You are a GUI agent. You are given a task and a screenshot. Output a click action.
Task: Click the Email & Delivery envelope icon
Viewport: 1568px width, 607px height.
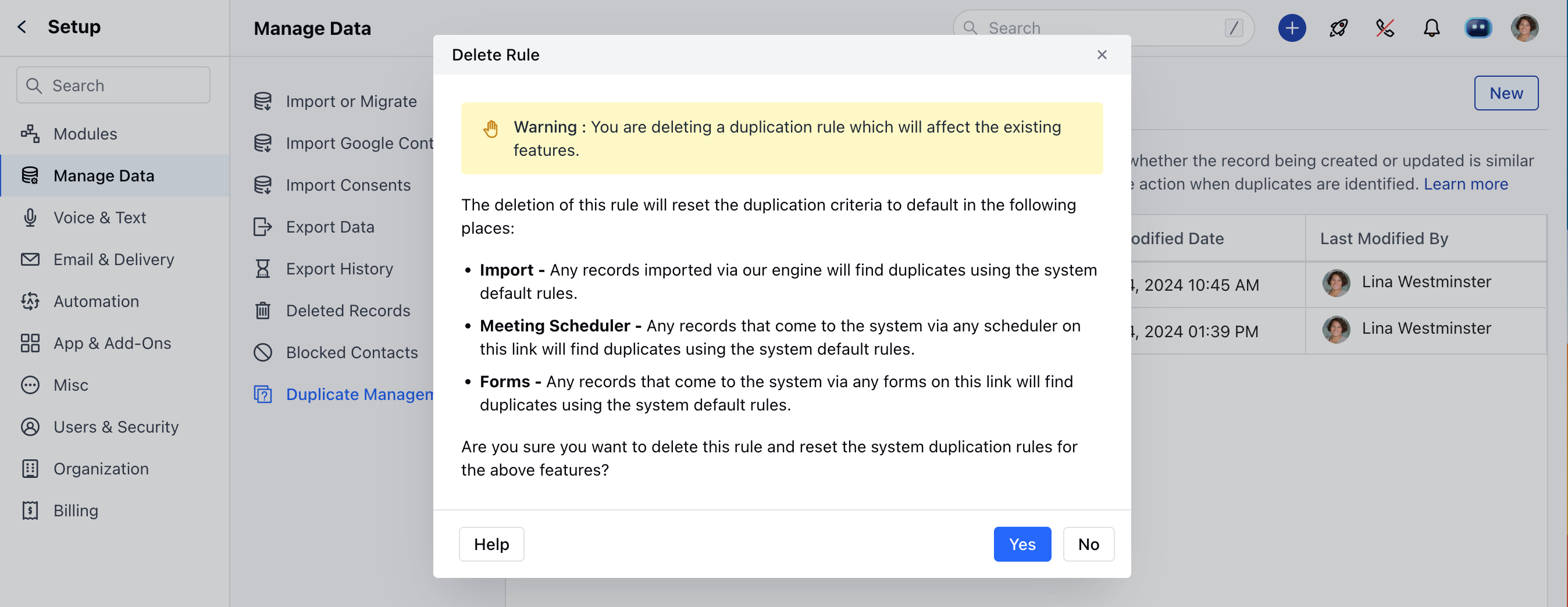tap(30, 260)
